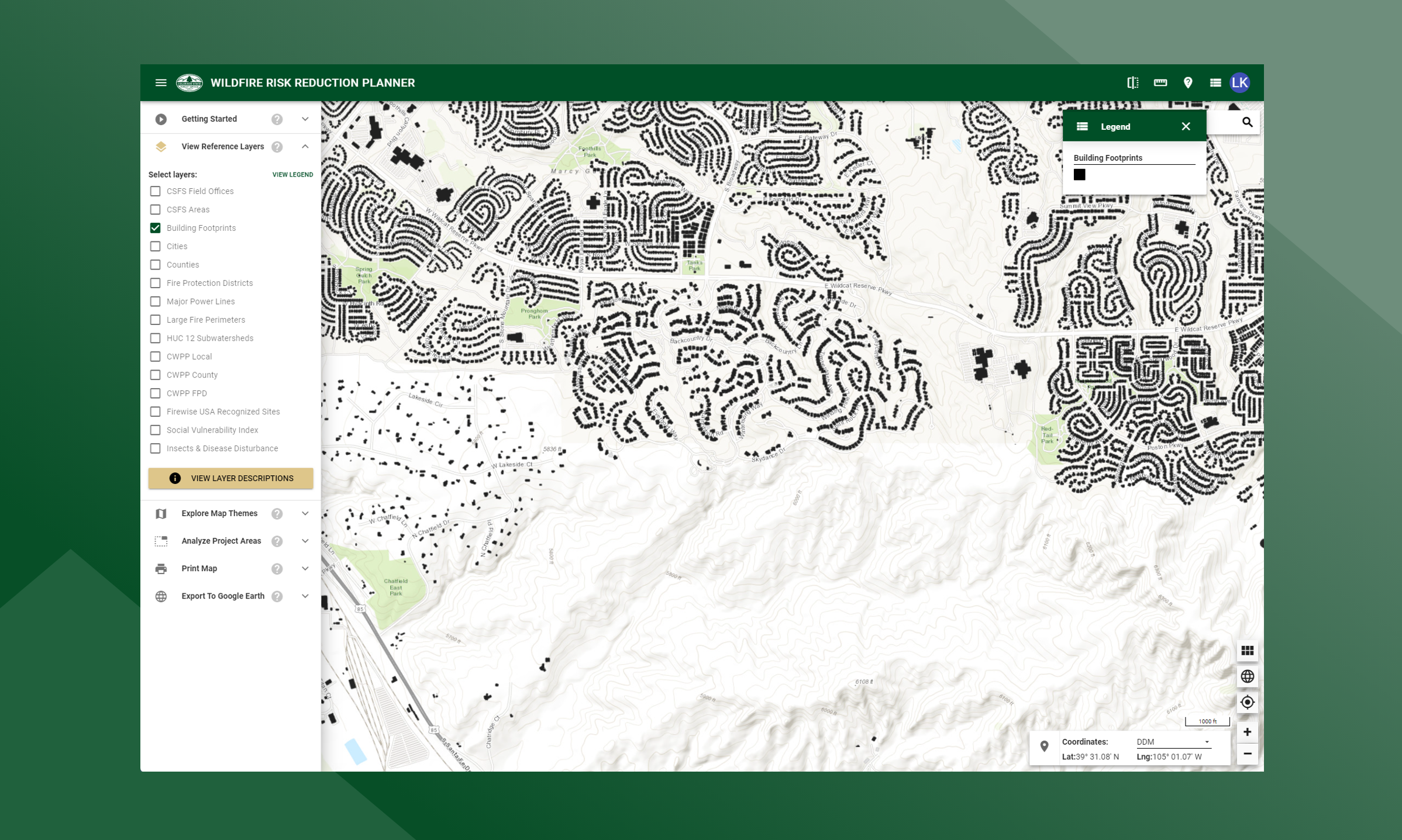Enable the Major Power Lines layer
This screenshot has width=1402, height=840.
[155, 302]
